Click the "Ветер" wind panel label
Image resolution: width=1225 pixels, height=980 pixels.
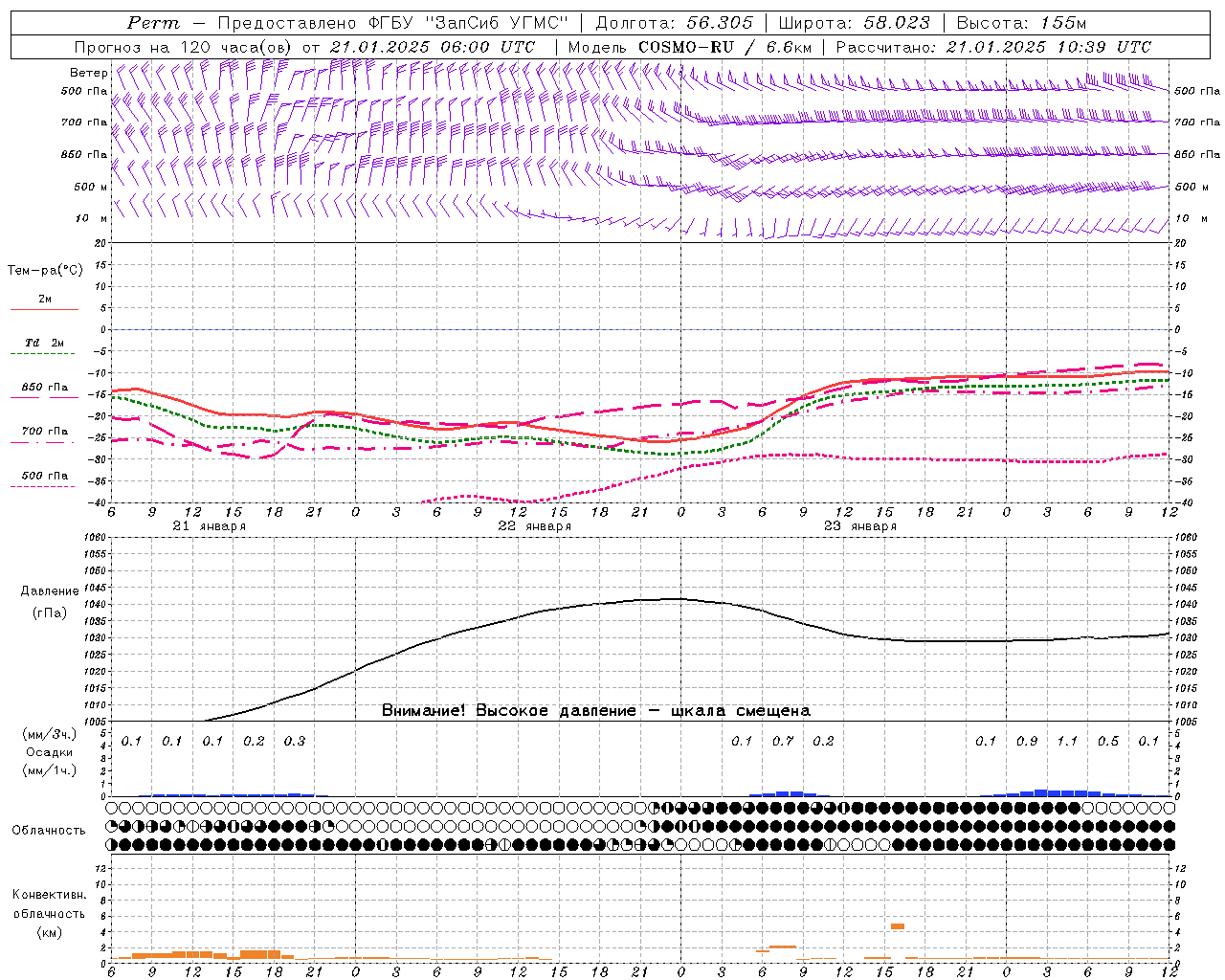pyautogui.click(x=89, y=73)
